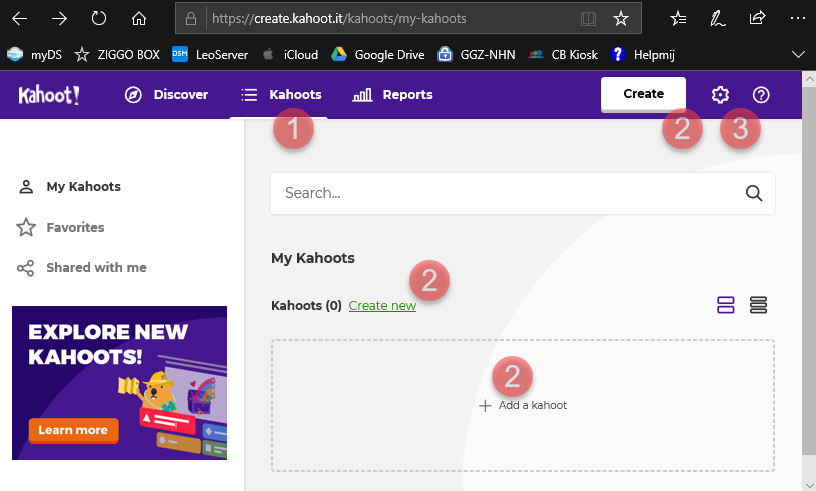Click the Create new link
816x491 pixels.
click(x=382, y=306)
